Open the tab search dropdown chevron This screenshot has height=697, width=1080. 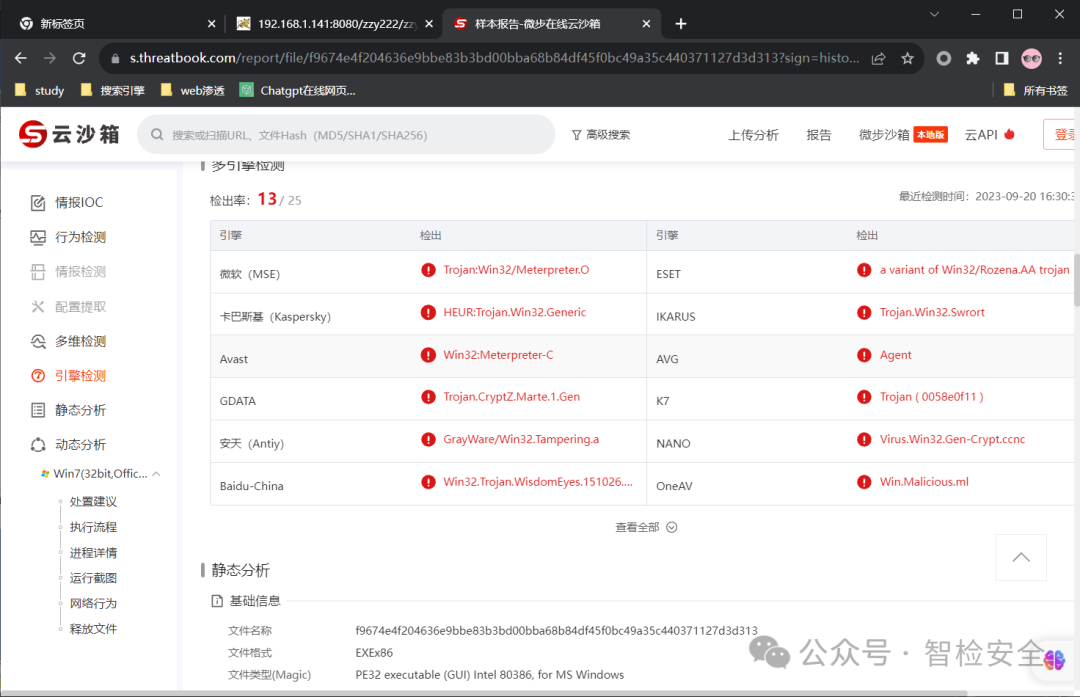934,14
